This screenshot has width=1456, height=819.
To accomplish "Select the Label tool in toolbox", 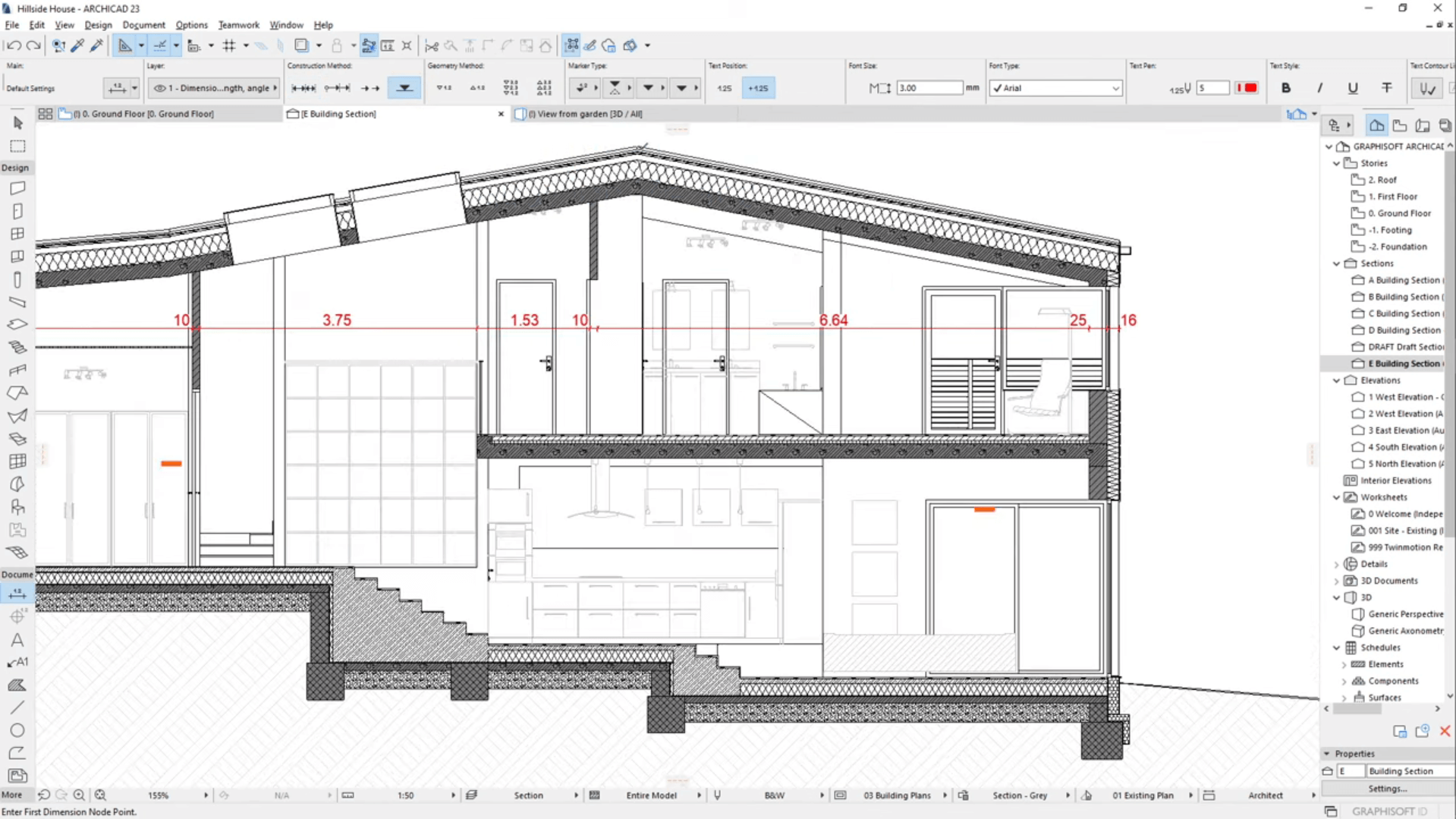I will point(17,663).
